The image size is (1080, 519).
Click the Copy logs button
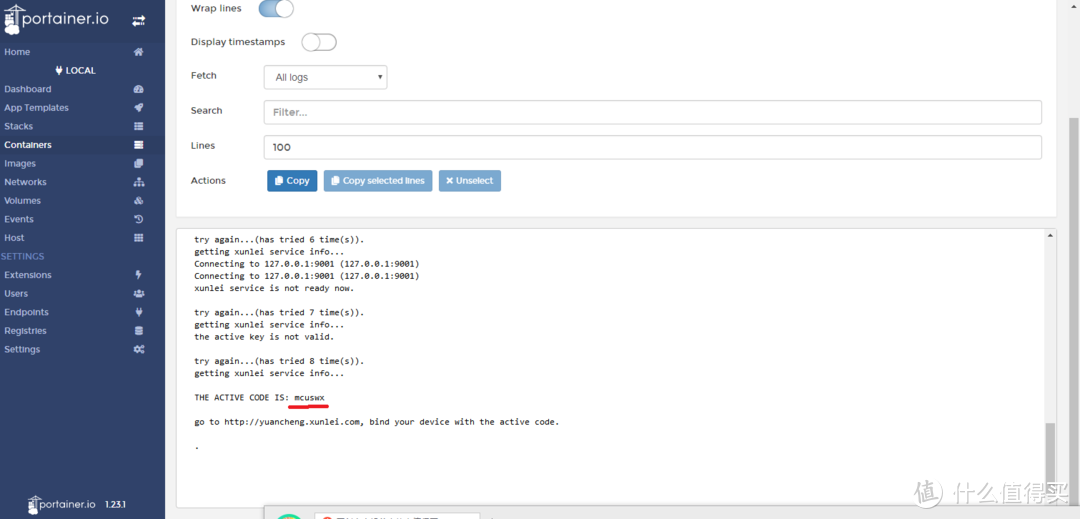(x=292, y=181)
